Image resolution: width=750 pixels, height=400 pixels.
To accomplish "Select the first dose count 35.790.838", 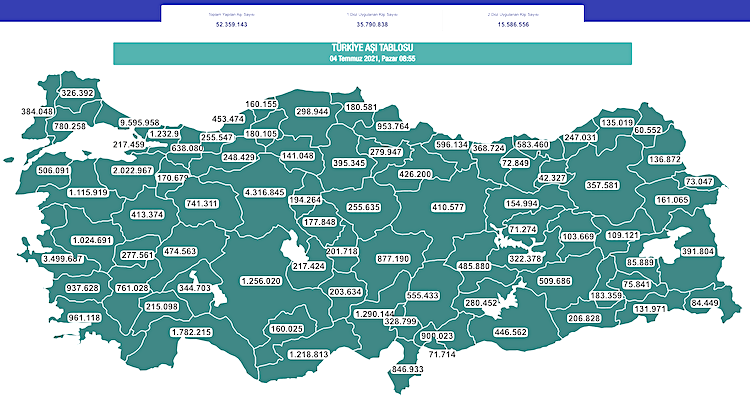I will tap(371, 24).
